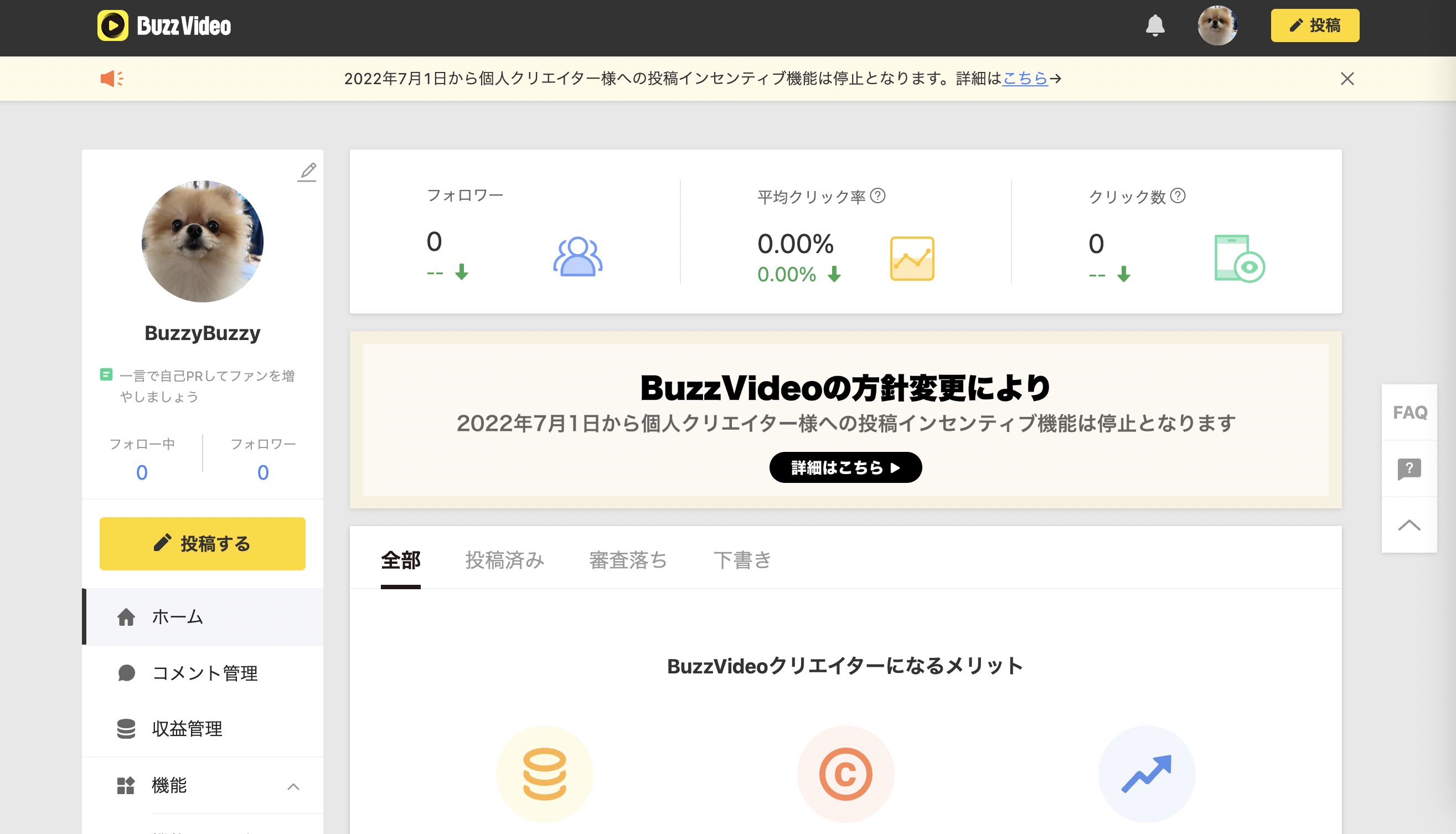1456x834 pixels.
Task: Click the click-rate chart icon
Action: 912,258
